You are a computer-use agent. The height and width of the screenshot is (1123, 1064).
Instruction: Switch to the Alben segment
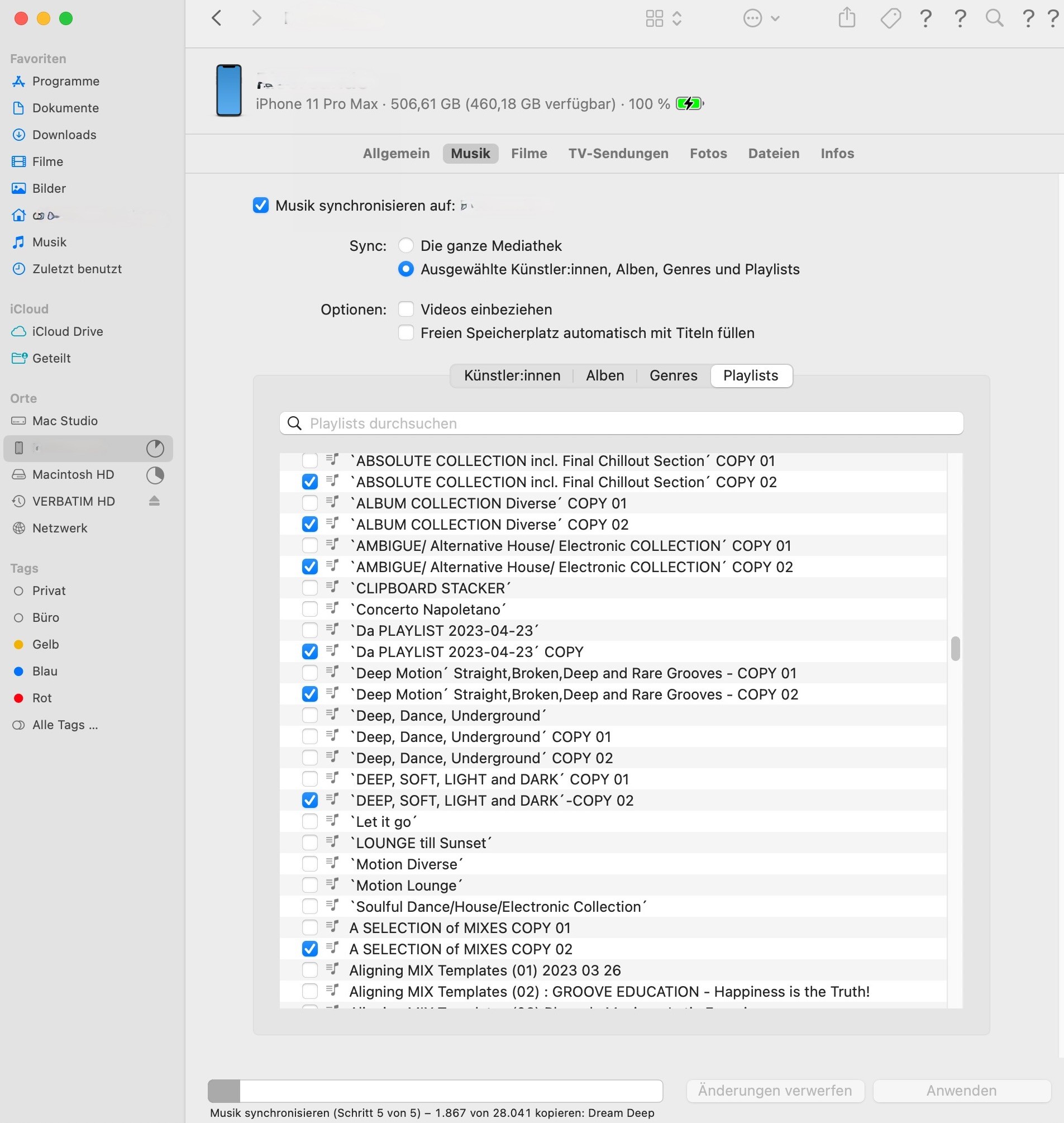pyautogui.click(x=604, y=375)
